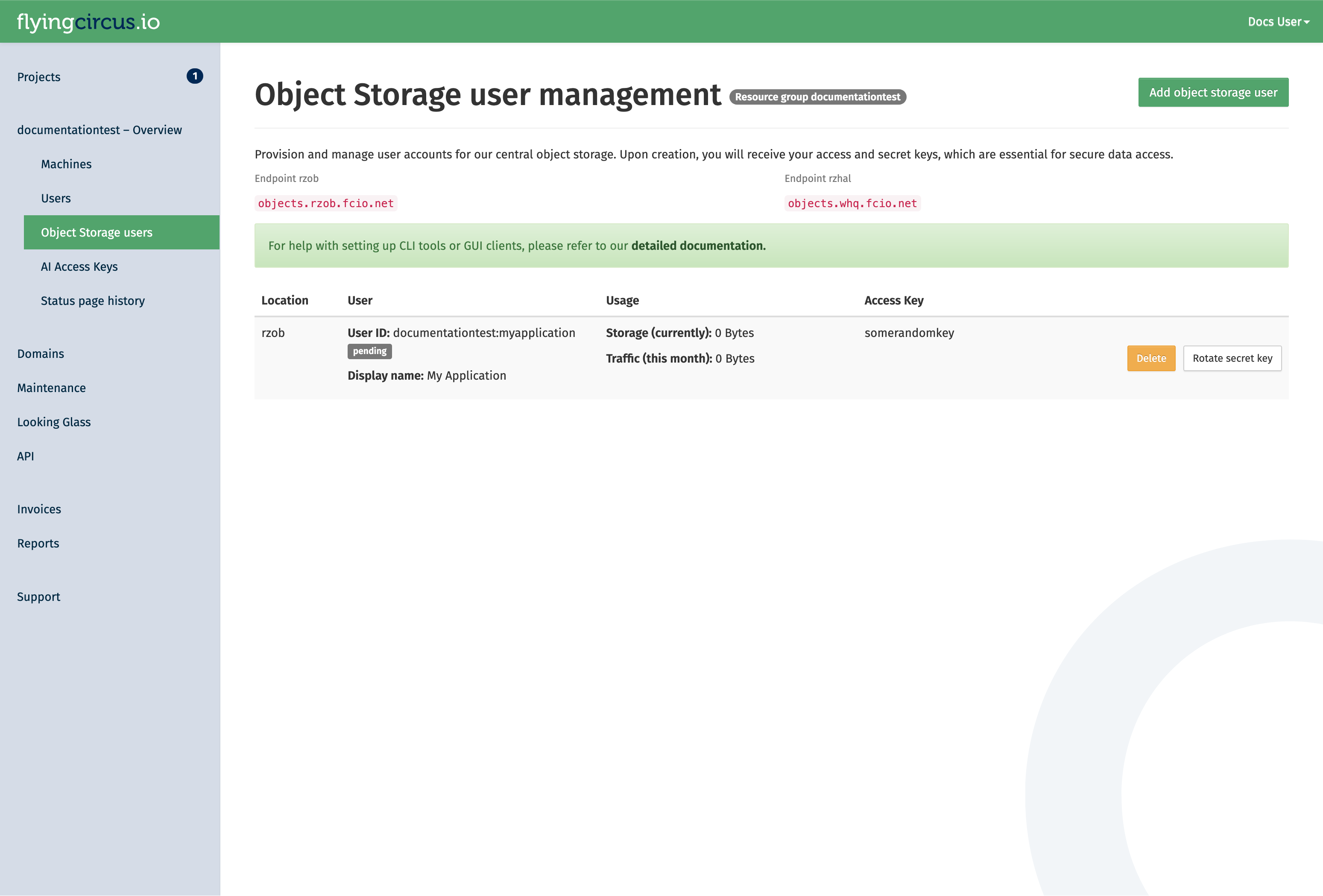Open documentationtest – Overview

pyautogui.click(x=100, y=130)
